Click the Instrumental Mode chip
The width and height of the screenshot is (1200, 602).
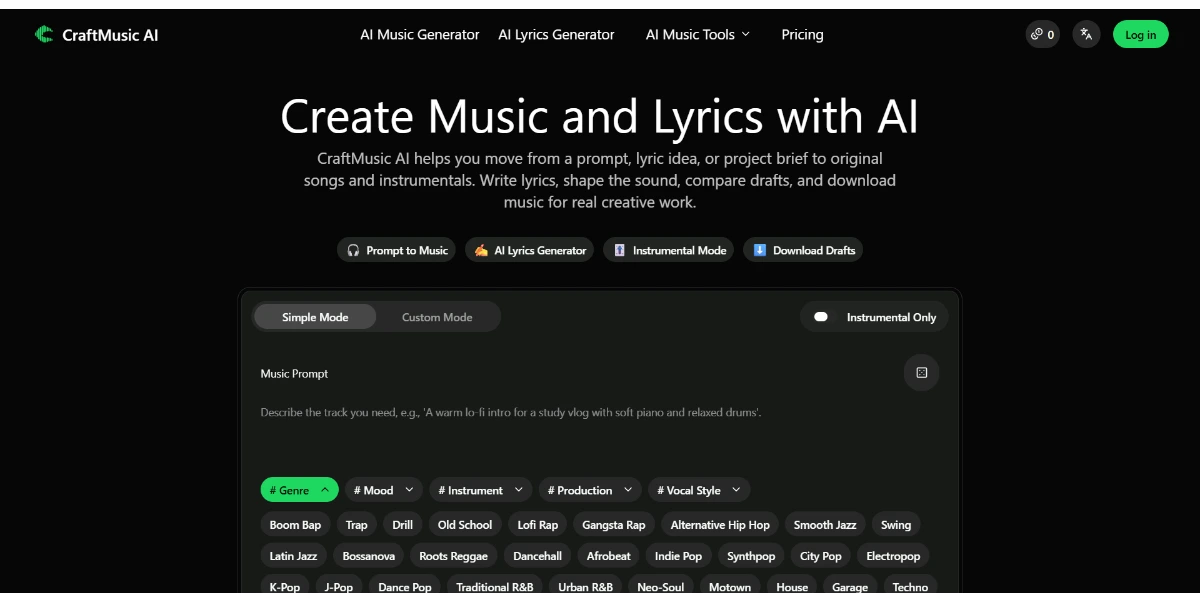pyautogui.click(x=669, y=250)
